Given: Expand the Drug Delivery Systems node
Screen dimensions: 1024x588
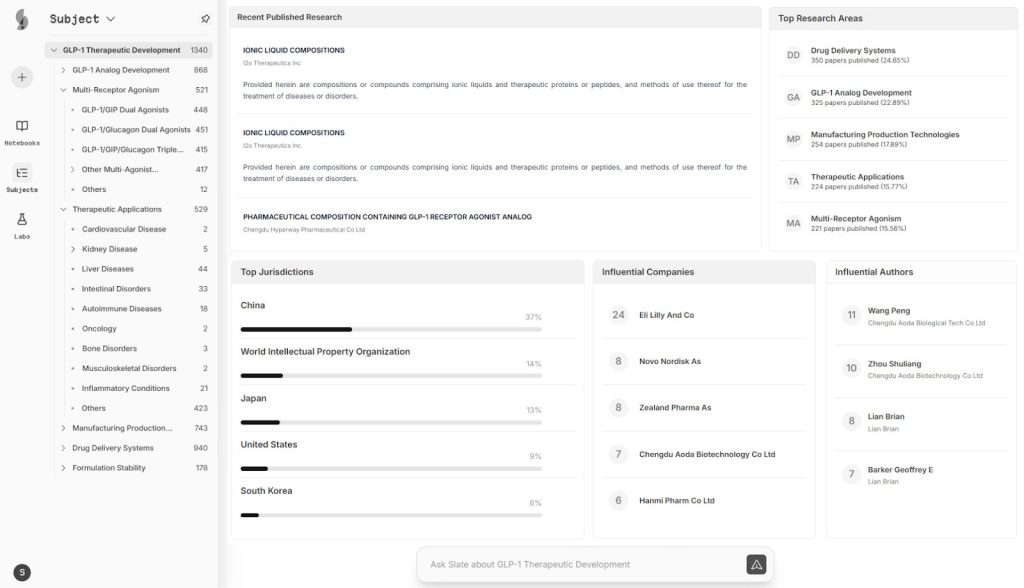Looking at the screenshot, I should [x=63, y=448].
